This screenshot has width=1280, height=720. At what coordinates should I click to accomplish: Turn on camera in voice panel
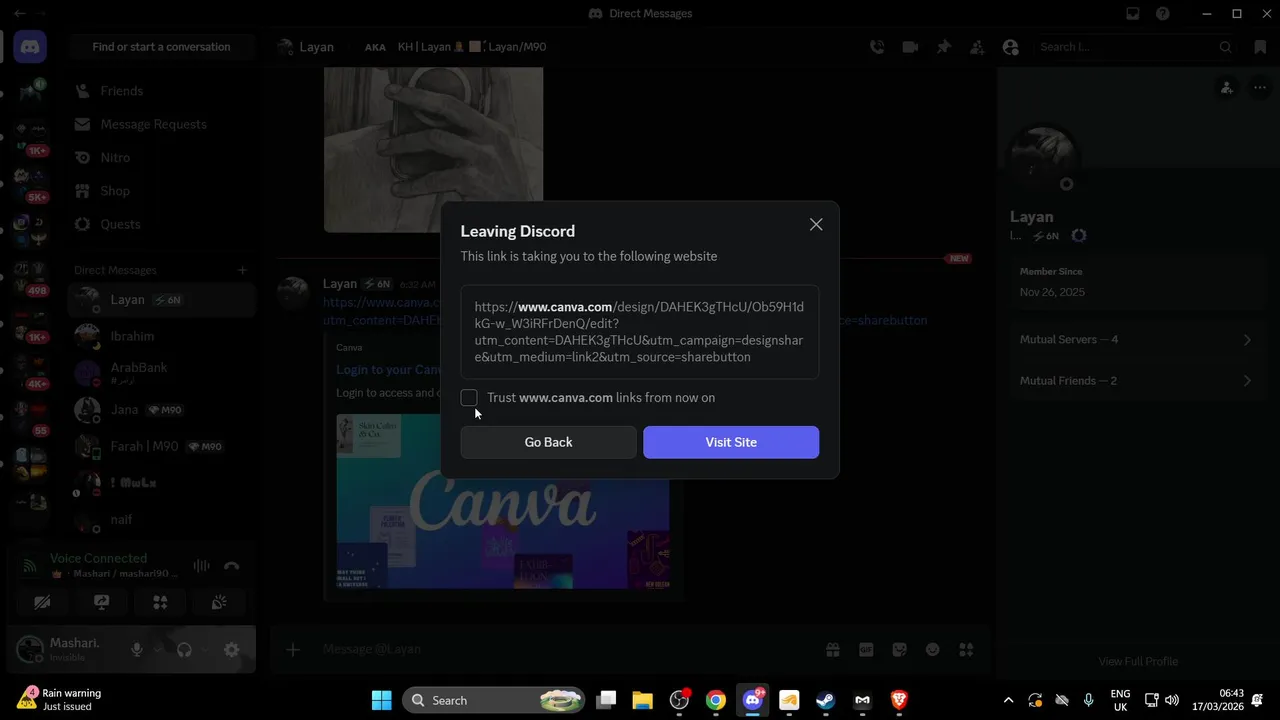pos(42,602)
